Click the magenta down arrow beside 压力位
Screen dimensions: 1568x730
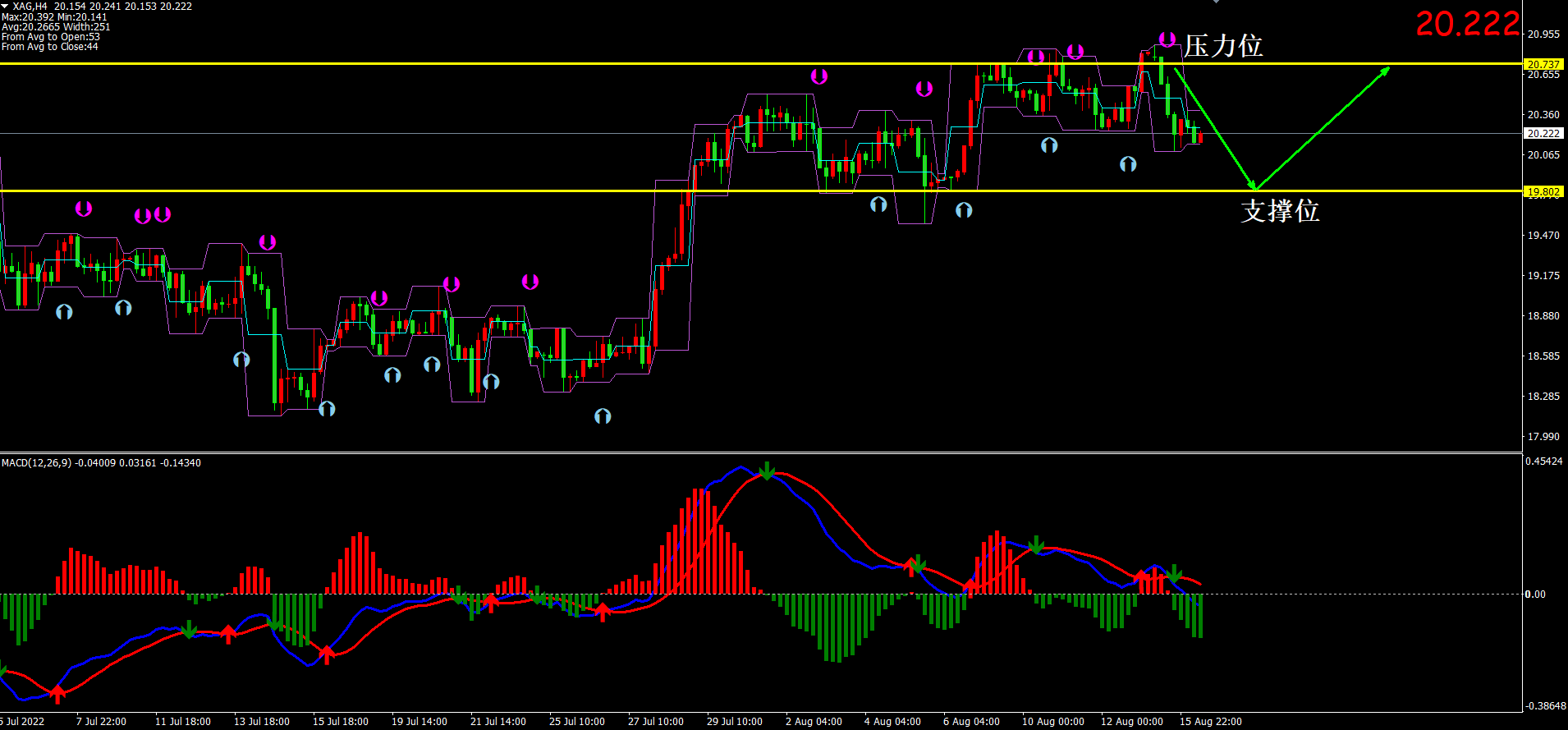tap(1167, 39)
